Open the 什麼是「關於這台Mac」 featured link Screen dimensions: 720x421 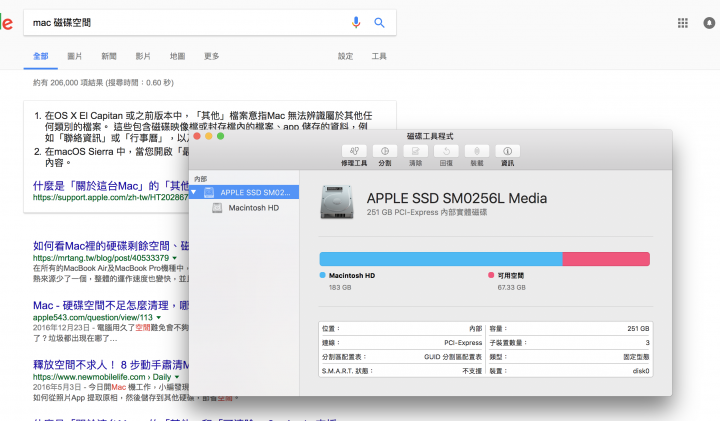(111, 186)
